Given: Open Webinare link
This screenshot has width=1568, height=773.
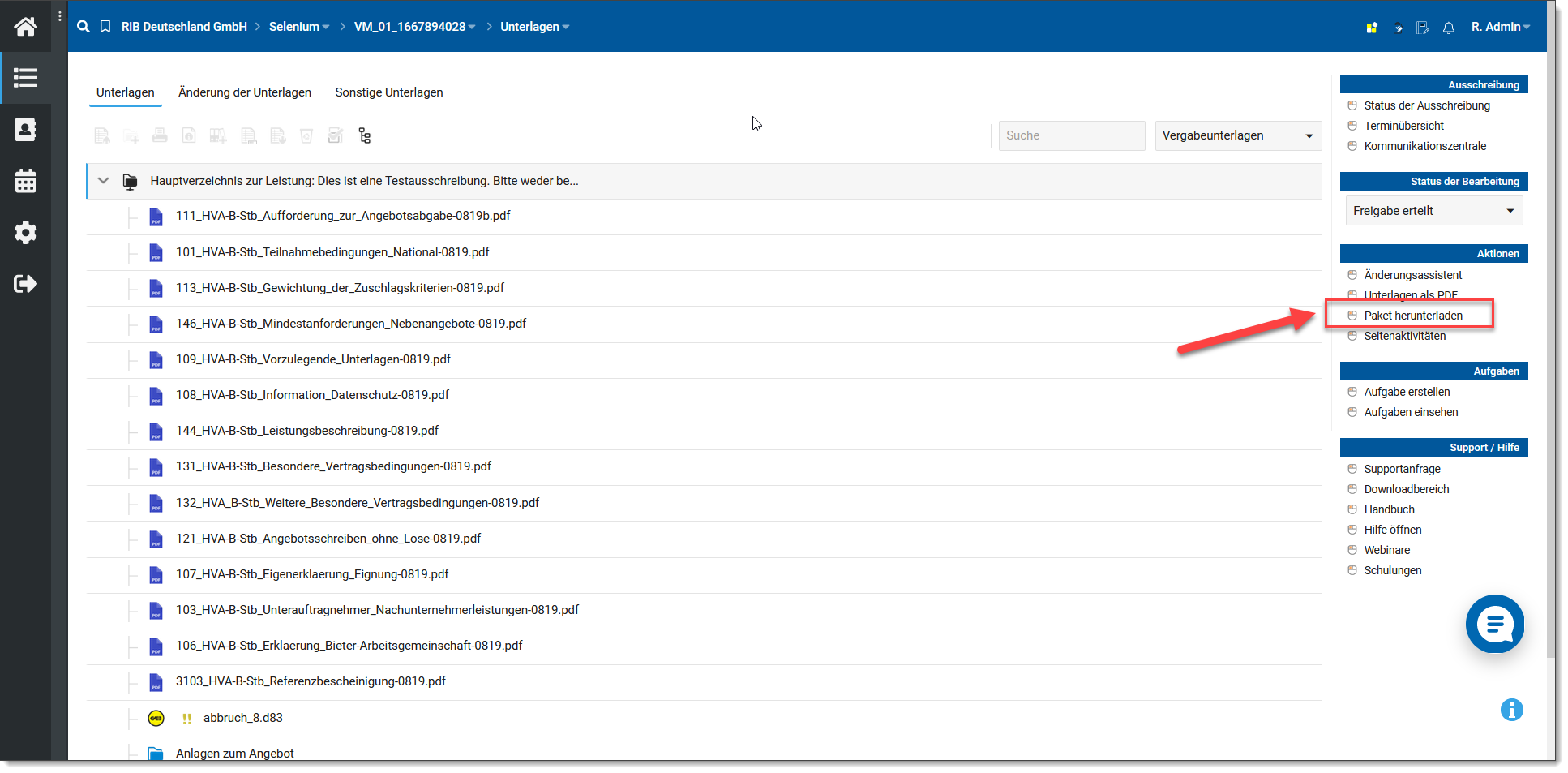Looking at the screenshot, I should point(1387,550).
